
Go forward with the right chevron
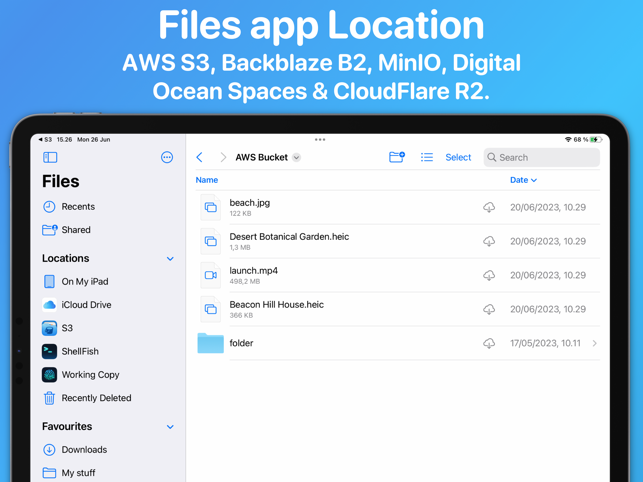coord(223,157)
